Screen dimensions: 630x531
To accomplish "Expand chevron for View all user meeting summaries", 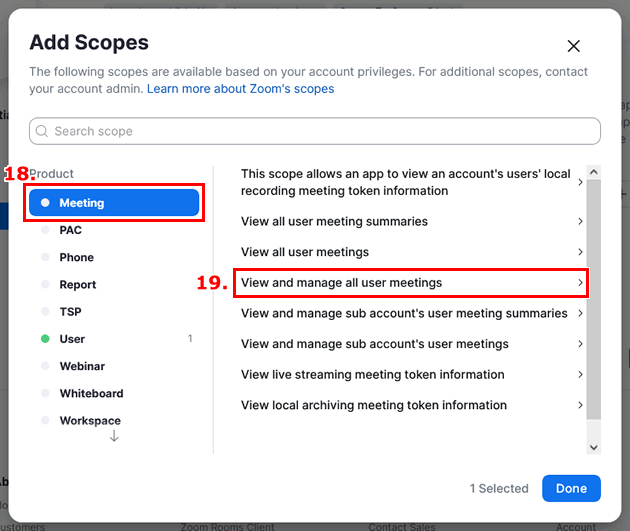I will point(580,221).
